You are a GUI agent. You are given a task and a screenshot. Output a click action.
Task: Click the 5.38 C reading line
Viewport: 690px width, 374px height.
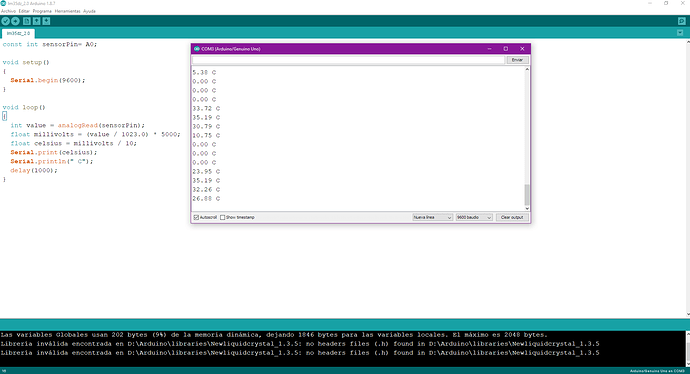[x=204, y=72]
